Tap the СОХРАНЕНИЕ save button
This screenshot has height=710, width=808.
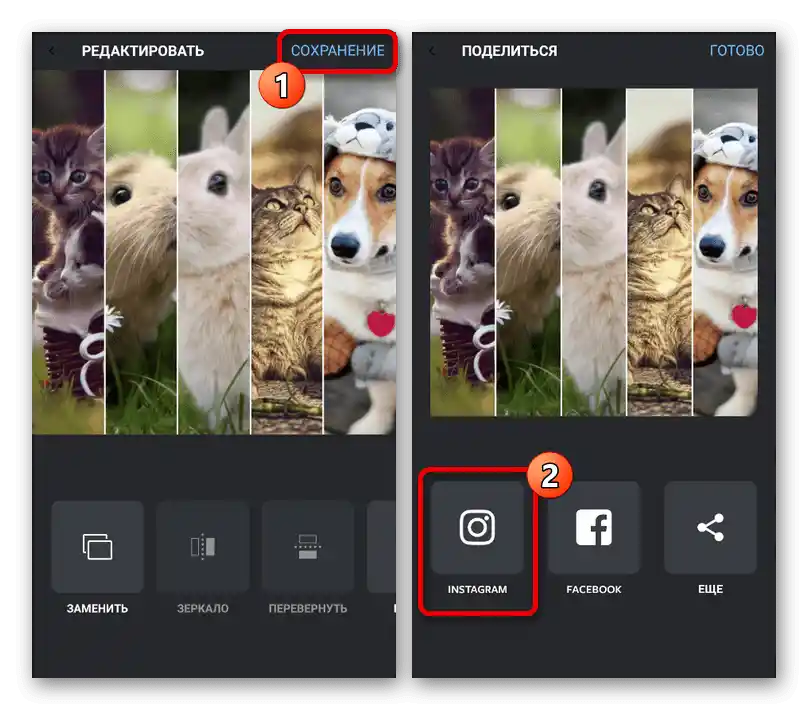(x=338, y=50)
